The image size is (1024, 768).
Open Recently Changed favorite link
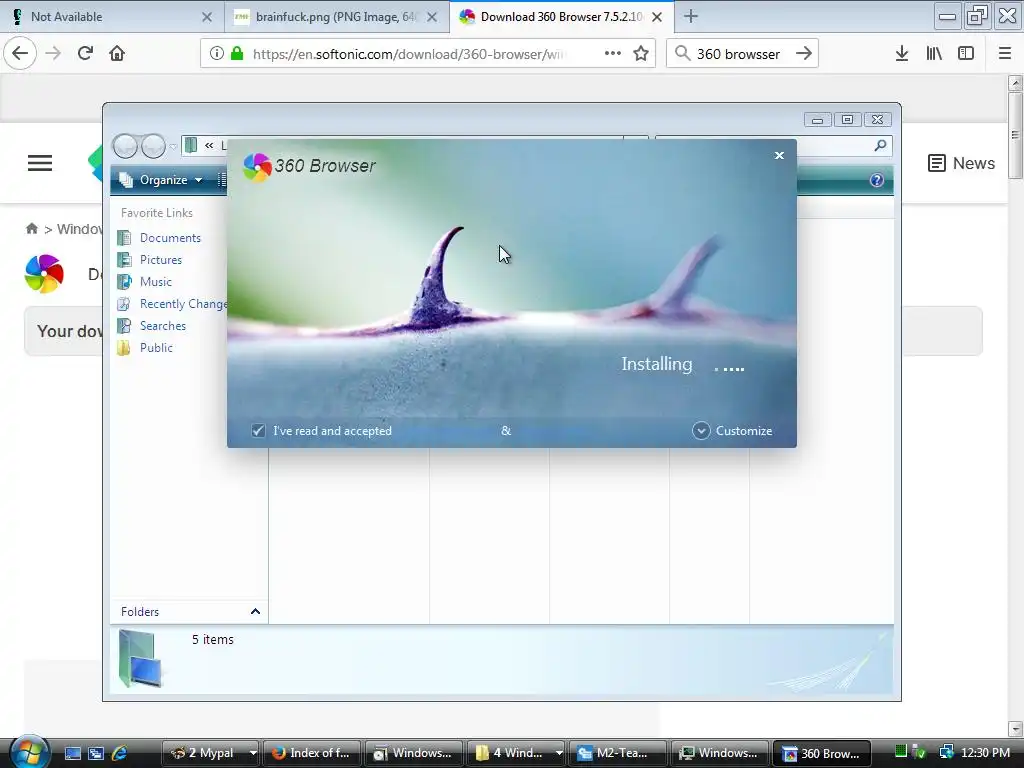pos(184,304)
